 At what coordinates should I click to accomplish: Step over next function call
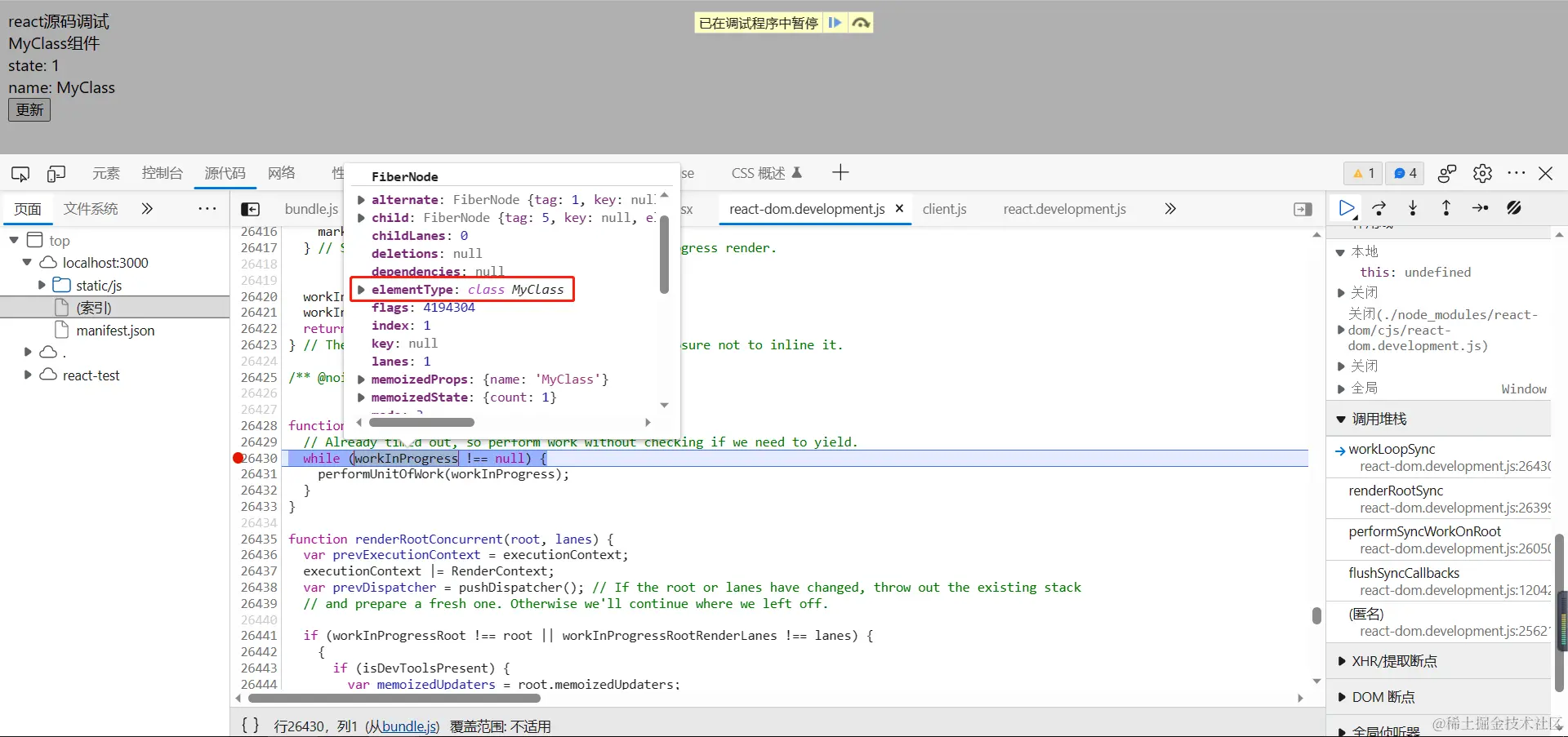(1379, 209)
